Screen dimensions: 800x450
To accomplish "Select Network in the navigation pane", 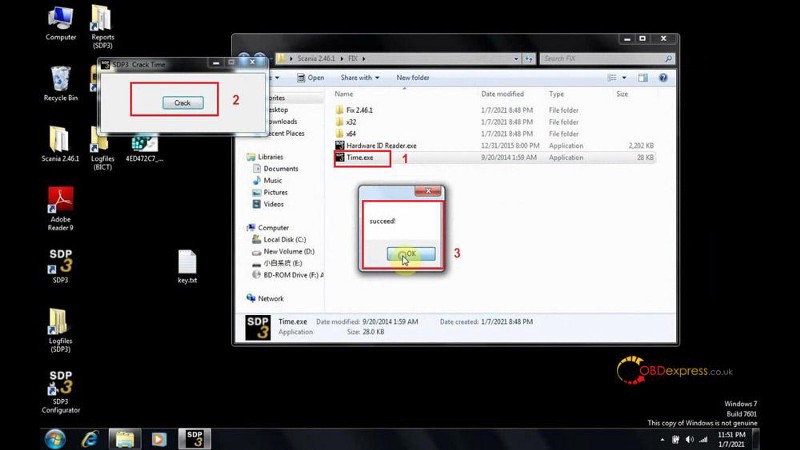I will (x=265, y=298).
